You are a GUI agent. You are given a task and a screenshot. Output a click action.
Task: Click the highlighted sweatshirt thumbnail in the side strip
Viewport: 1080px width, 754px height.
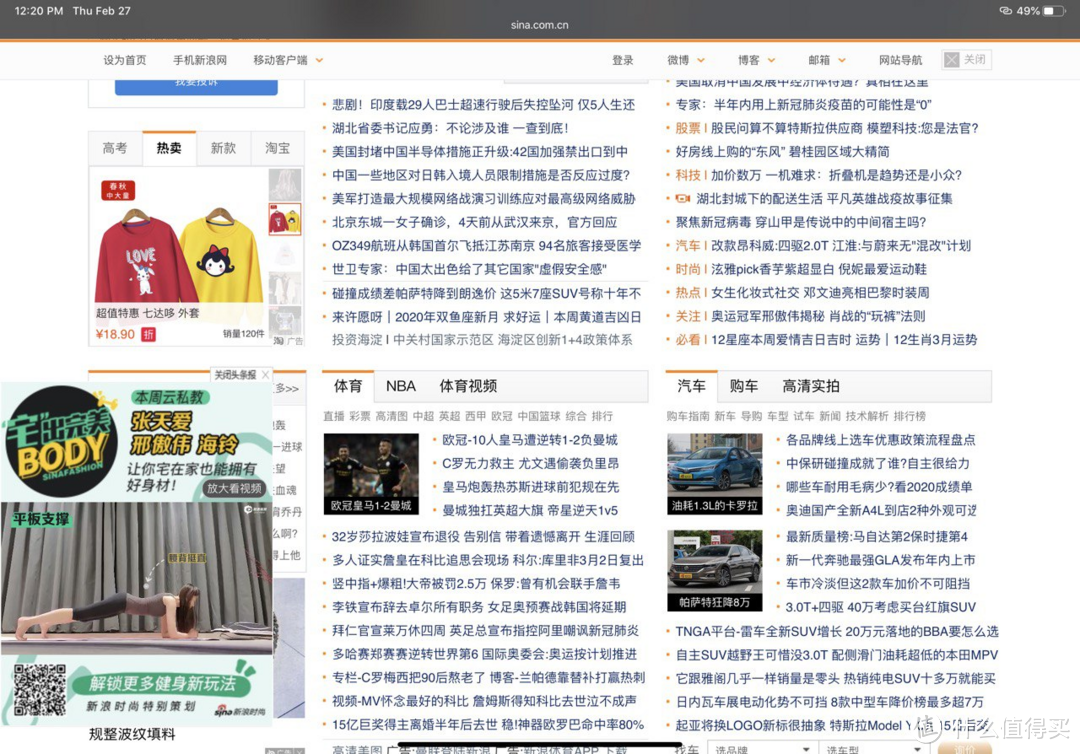(284, 219)
